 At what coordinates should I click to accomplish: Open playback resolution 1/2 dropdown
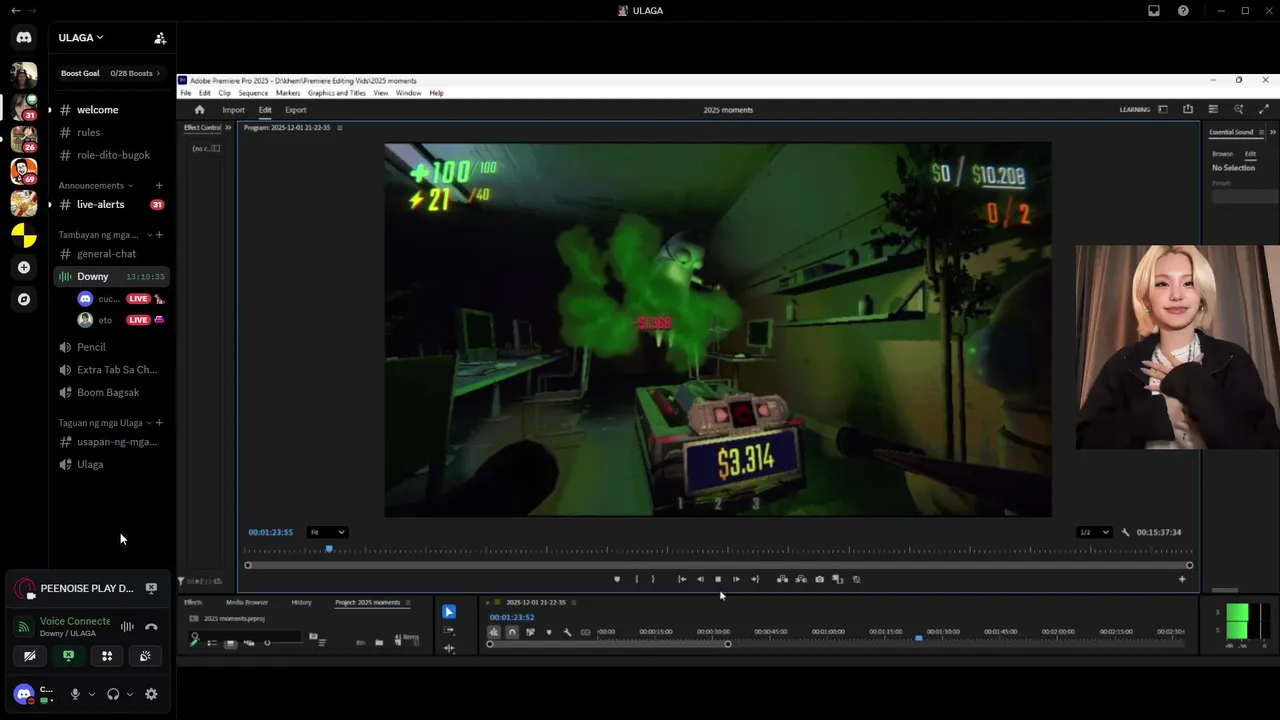click(1093, 532)
